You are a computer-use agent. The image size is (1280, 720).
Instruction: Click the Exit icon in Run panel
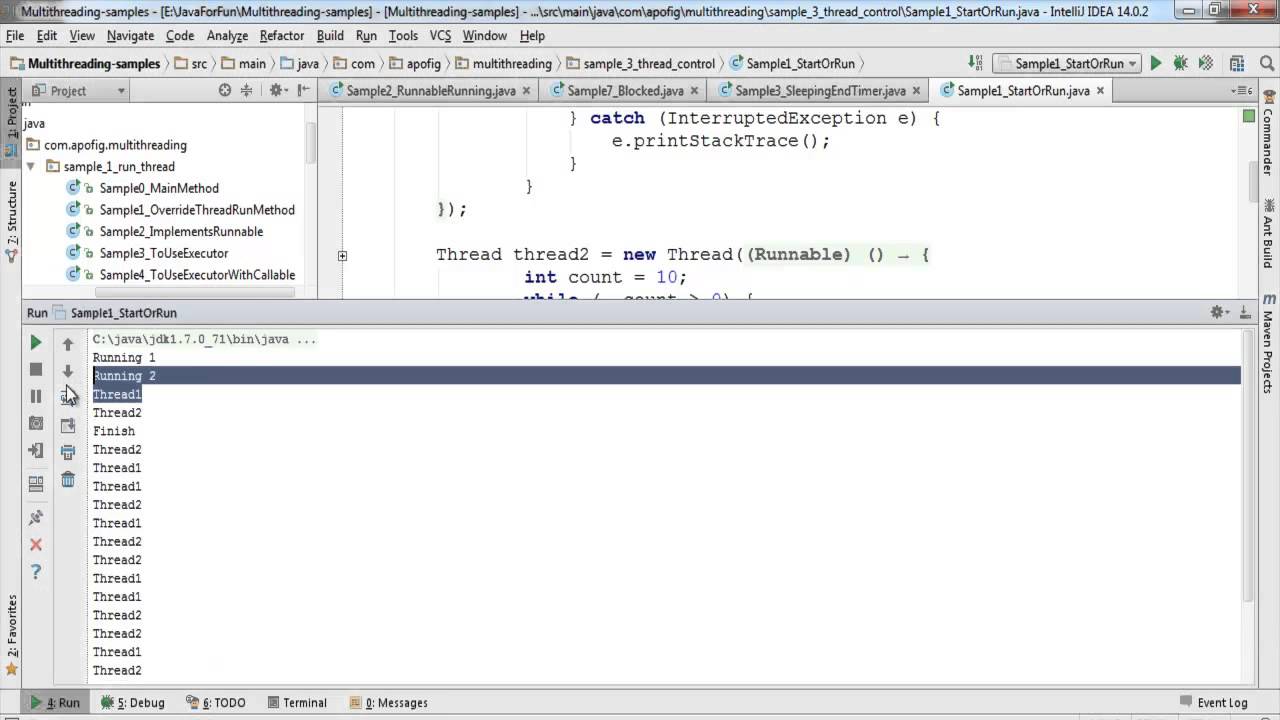click(36, 450)
